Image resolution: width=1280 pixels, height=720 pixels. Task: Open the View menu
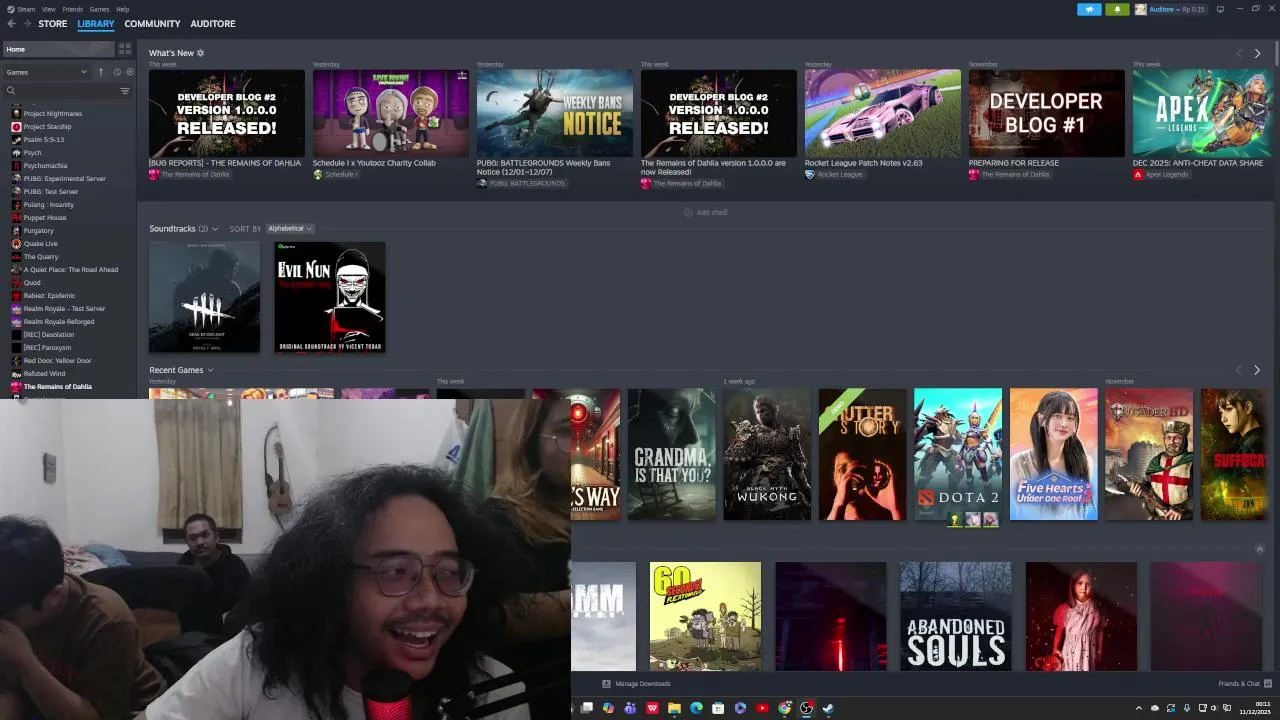pyautogui.click(x=49, y=9)
